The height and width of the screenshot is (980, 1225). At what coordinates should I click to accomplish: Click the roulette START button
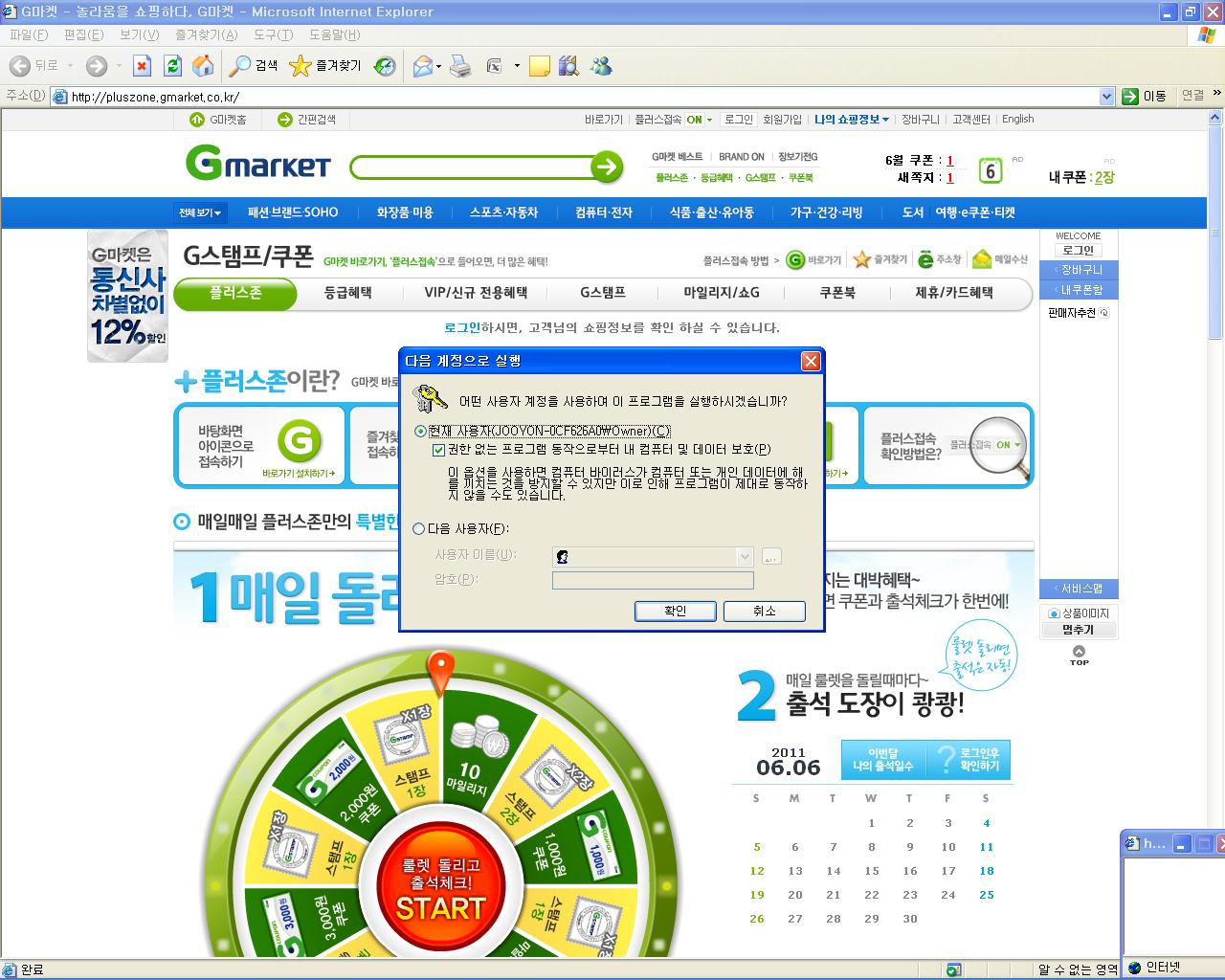tap(440, 886)
